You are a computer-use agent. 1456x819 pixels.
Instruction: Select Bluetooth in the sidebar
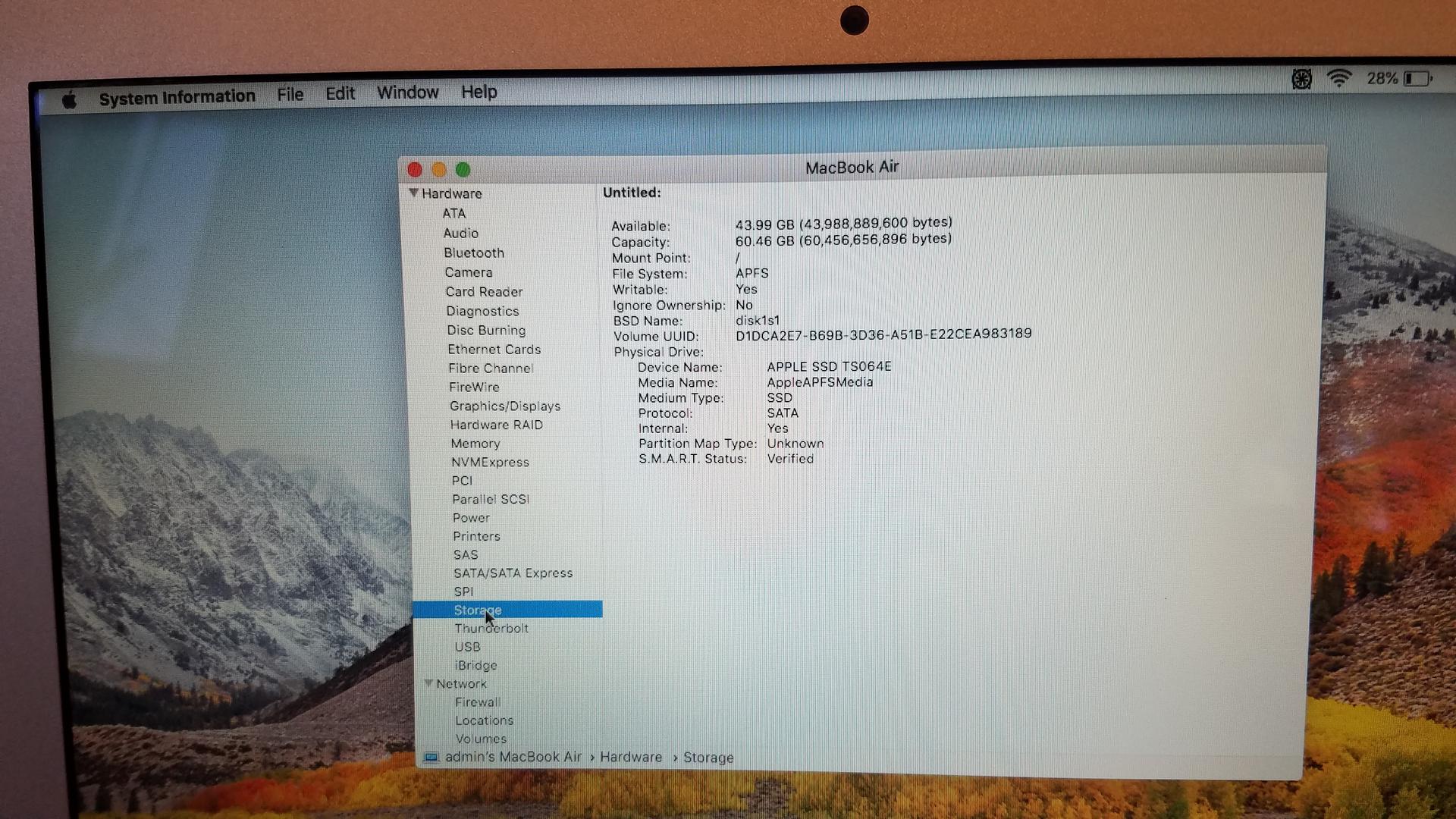pos(474,253)
